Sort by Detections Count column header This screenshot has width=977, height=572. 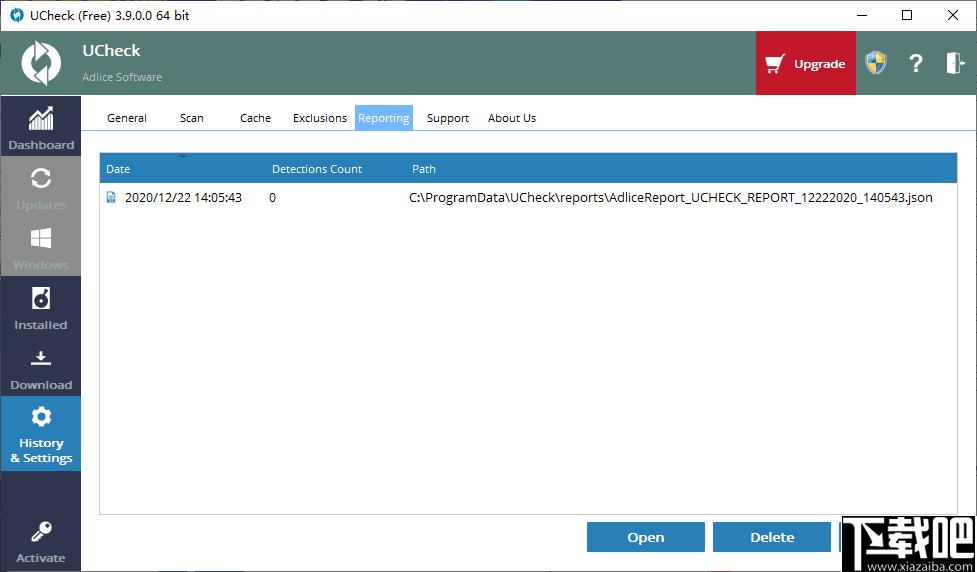point(317,169)
